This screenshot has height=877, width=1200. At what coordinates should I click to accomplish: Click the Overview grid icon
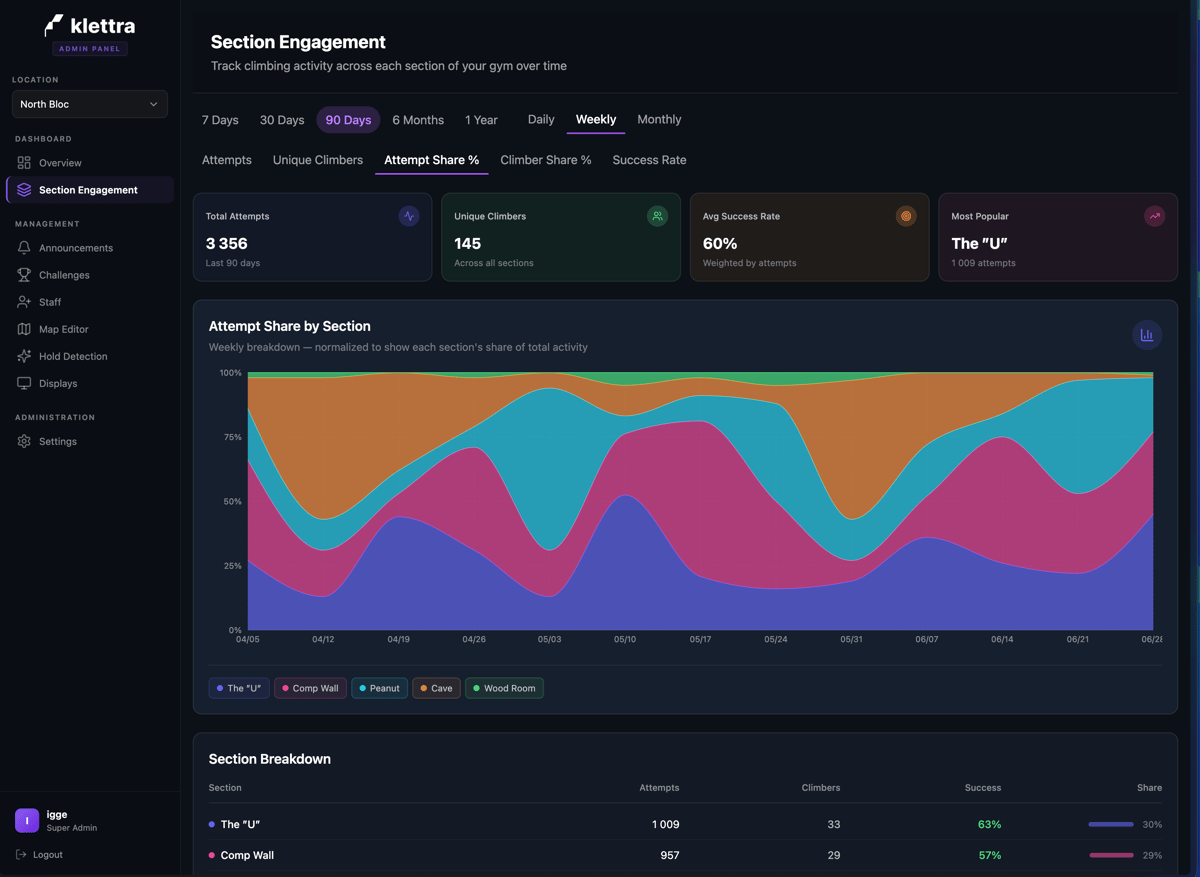click(24, 163)
